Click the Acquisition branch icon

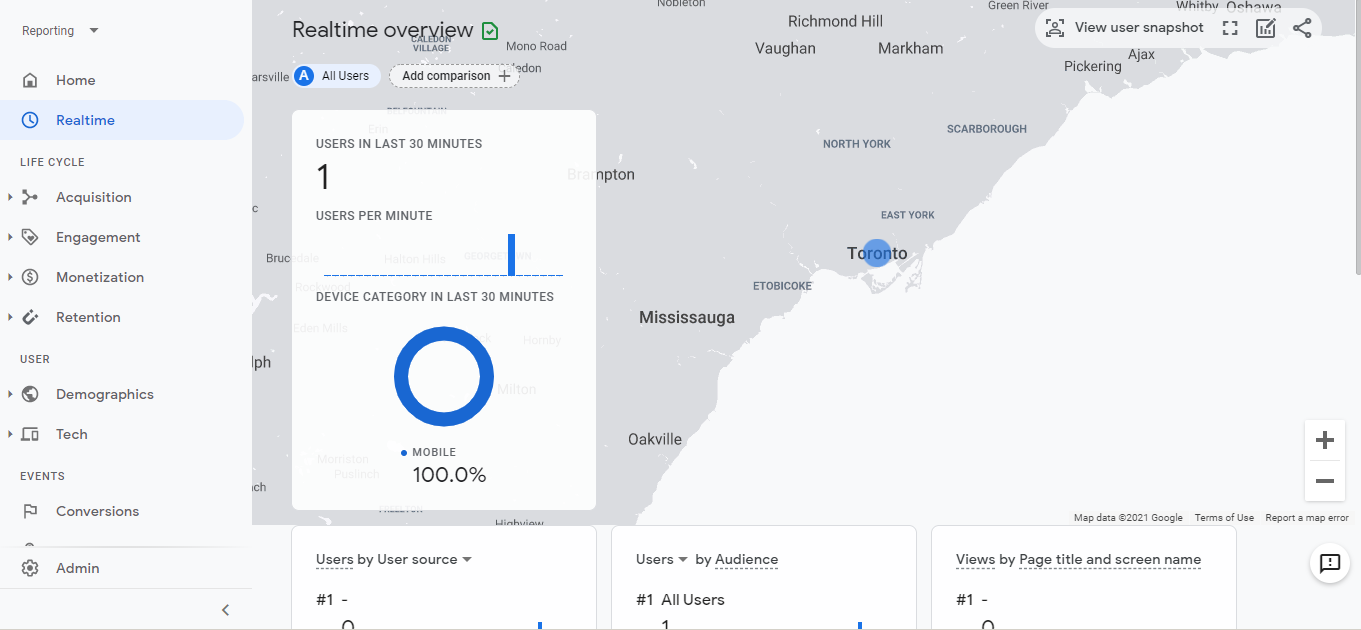30,197
